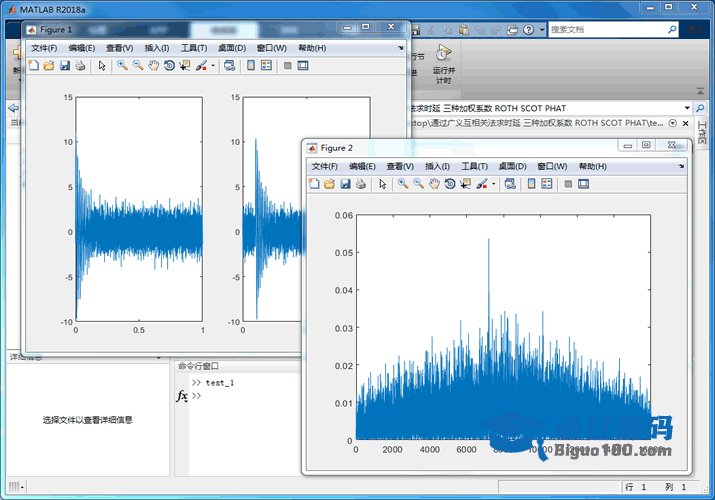715x500 pixels.
Task: Toggle Insert Colorbar in Figure 1 toolbar
Action: tap(250, 66)
